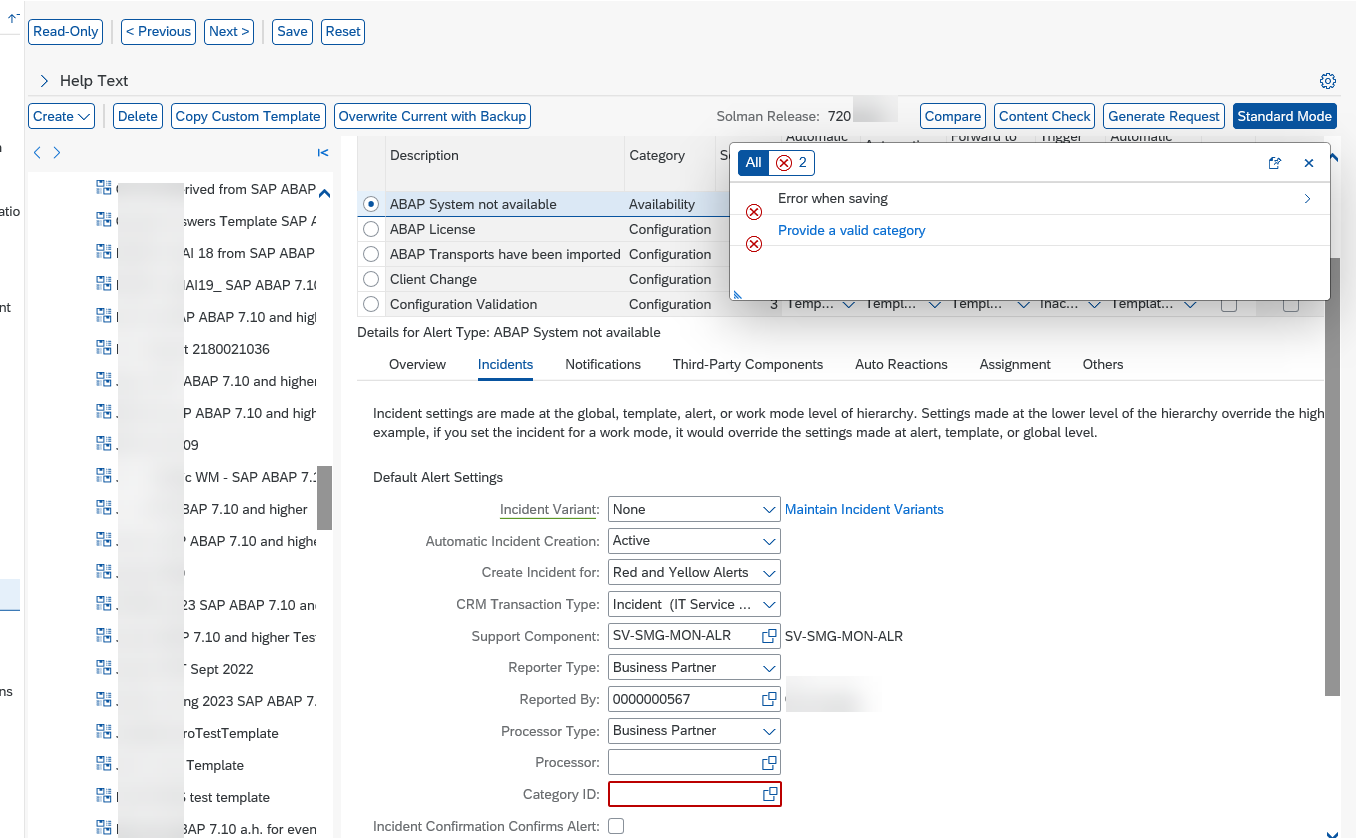Screen dimensions: 1365x839
Task: Select the Configuration Validation radio button
Action: coord(371,304)
